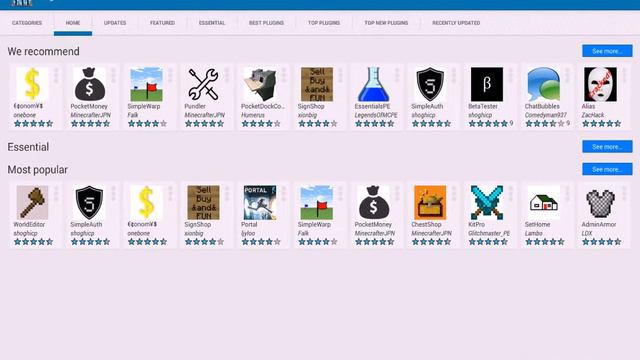This screenshot has width=640, height=360.
Task: Click the star rating of BetaTester
Action: 488,124
